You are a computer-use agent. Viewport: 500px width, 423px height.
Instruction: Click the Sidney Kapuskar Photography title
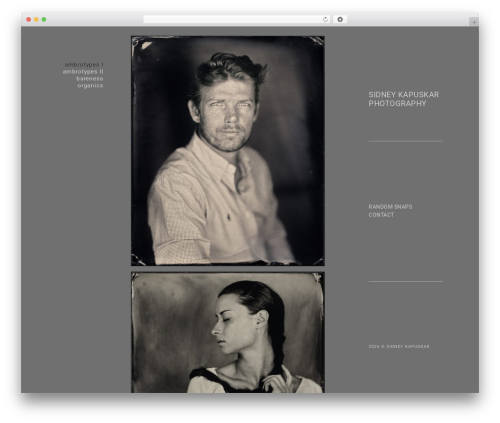coord(404,99)
